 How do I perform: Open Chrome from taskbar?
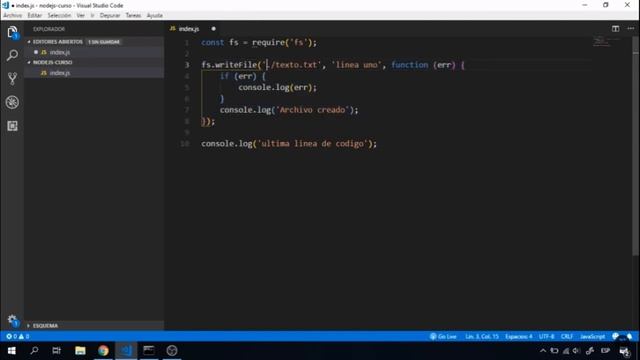pyautogui.click(x=103, y=351)
